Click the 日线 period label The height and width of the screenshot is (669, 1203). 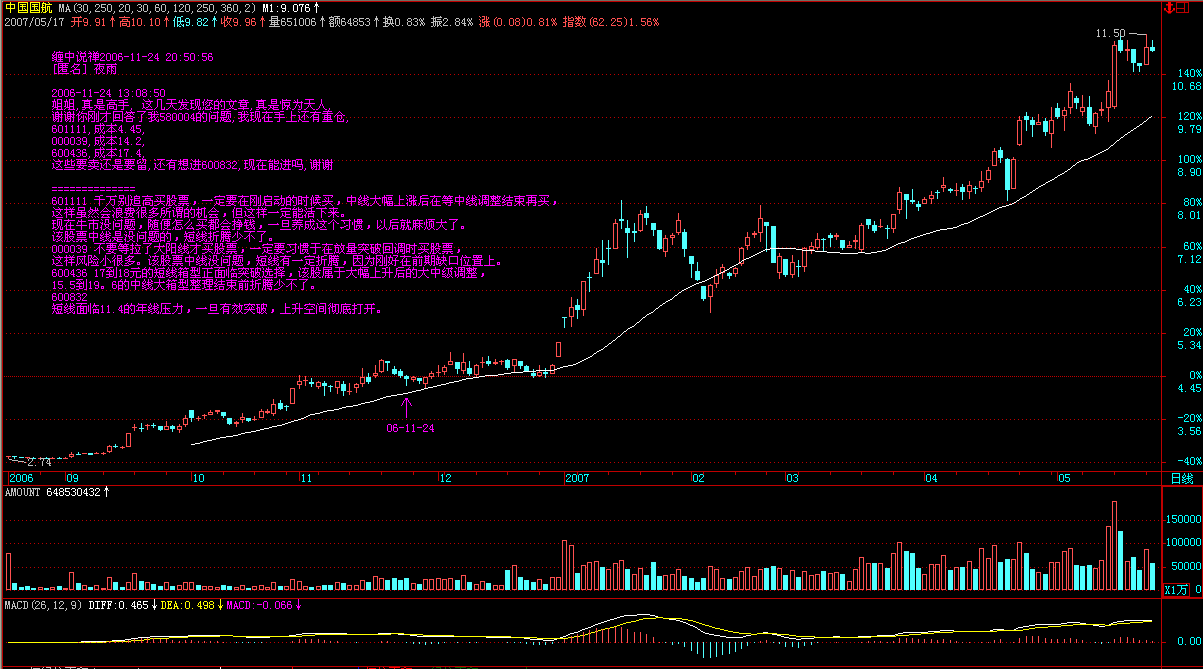(1181, 479)
